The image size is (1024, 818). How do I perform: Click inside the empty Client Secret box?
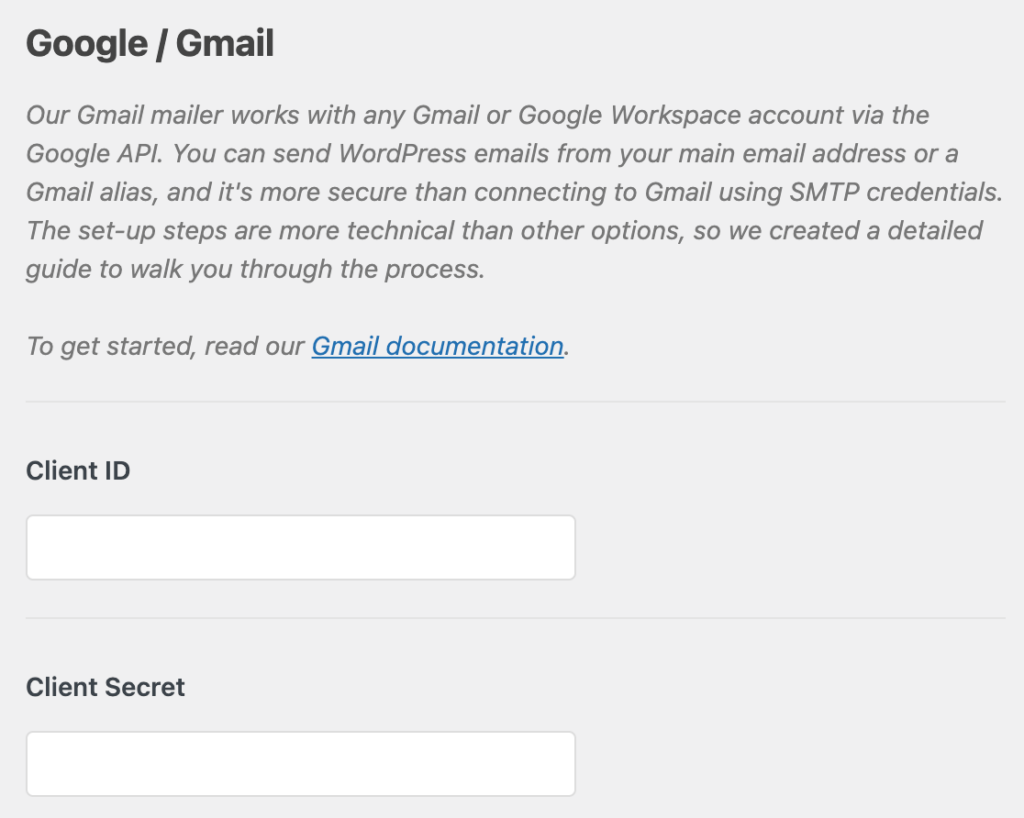point(300,763)
